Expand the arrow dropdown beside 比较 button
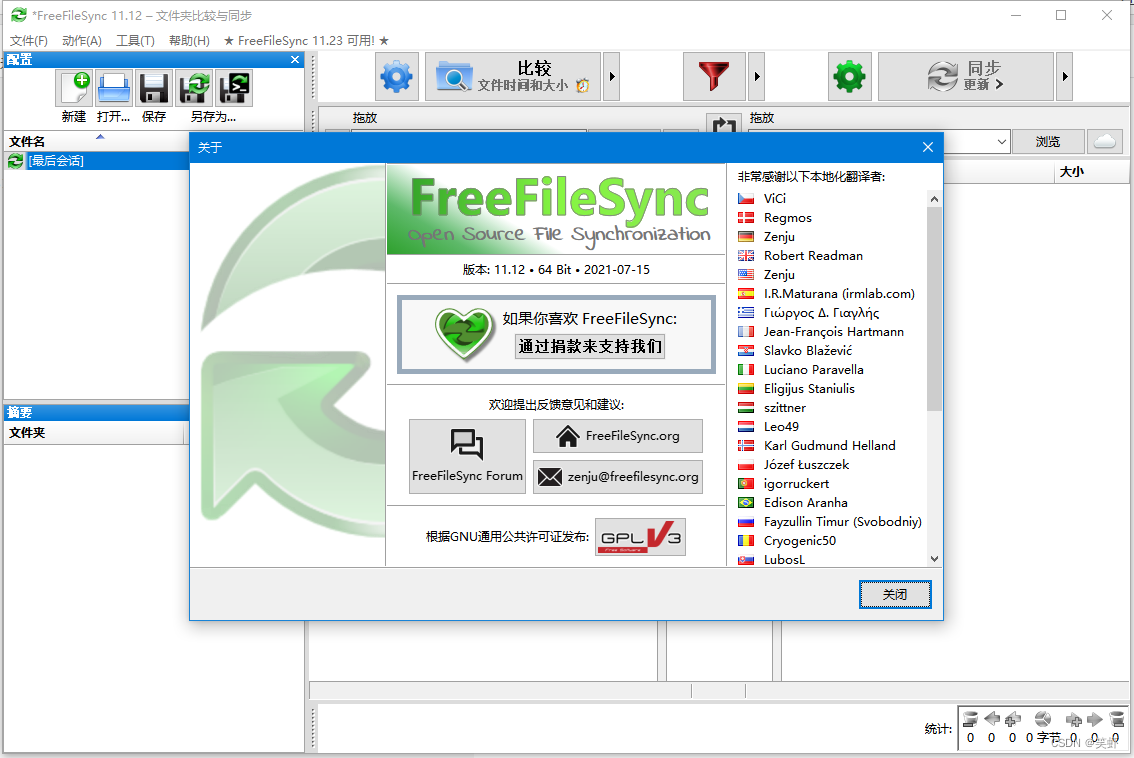 click(x=612, y=76)
